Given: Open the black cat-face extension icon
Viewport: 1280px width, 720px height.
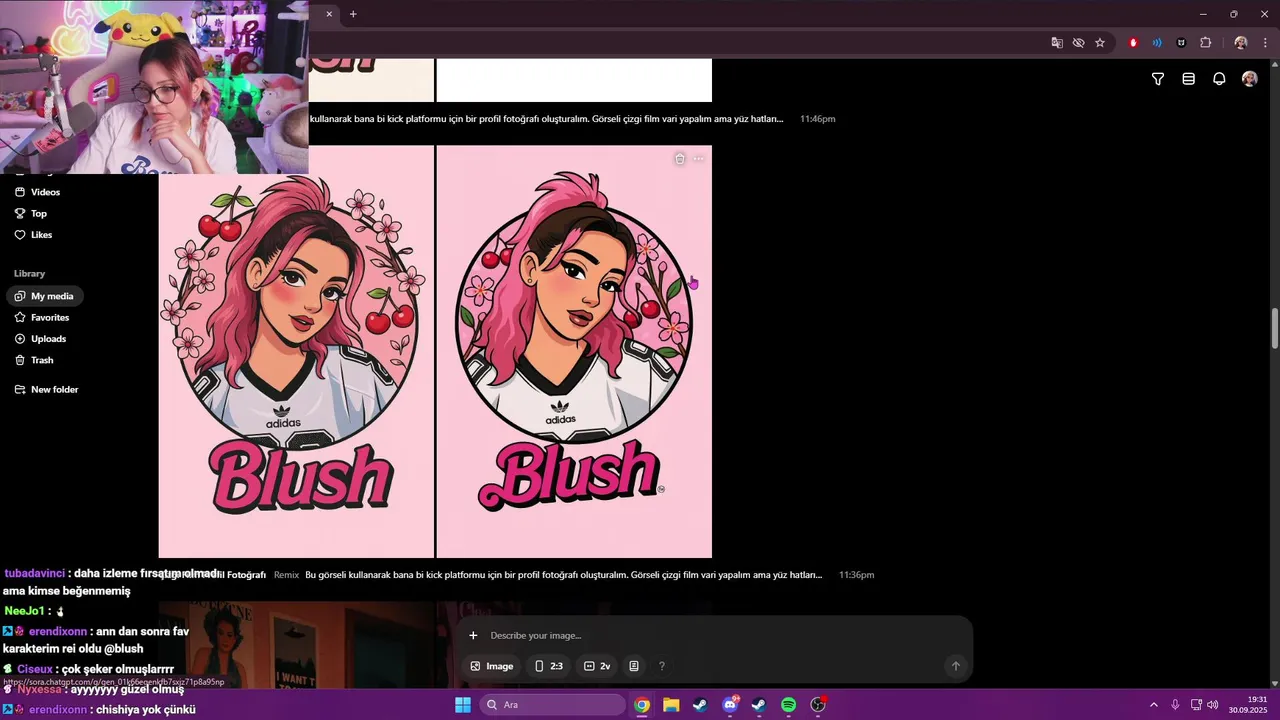Looking at the screenshot, I should pyautogui.click(x=1181, y=43).
